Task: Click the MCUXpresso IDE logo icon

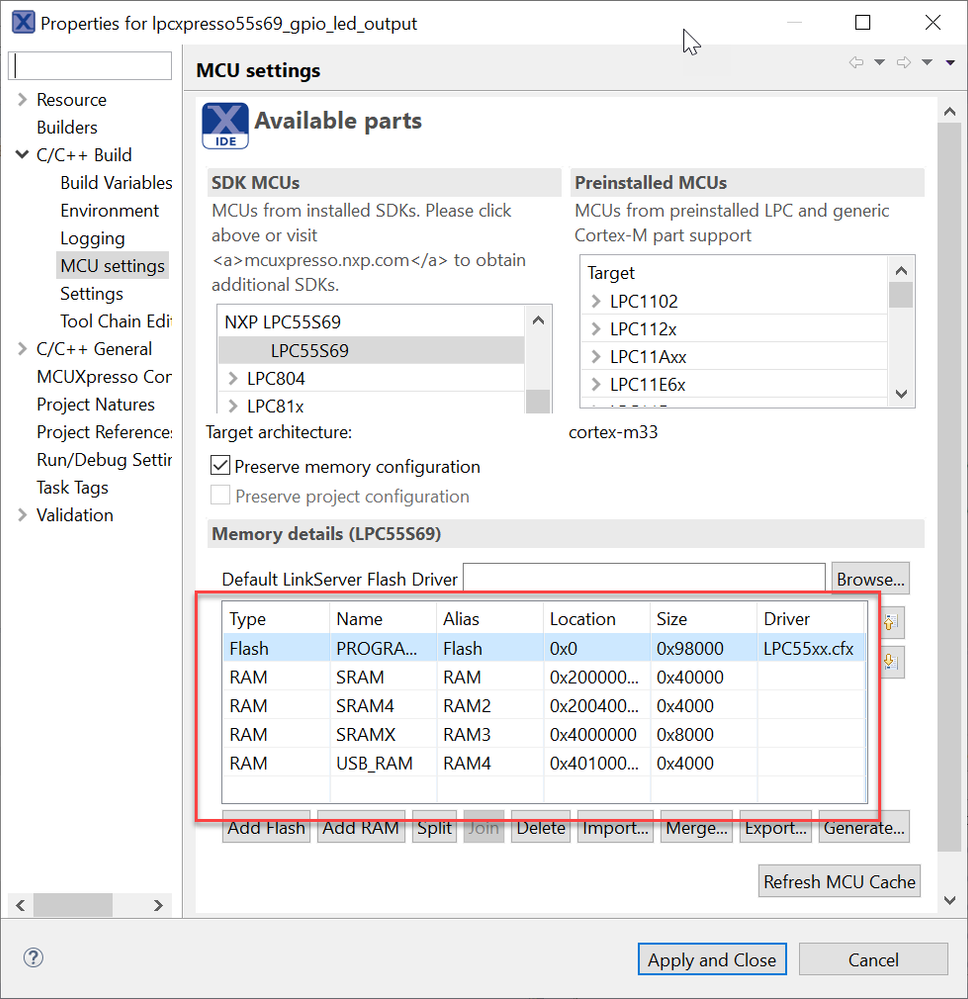Action: (x=225, y=126)
